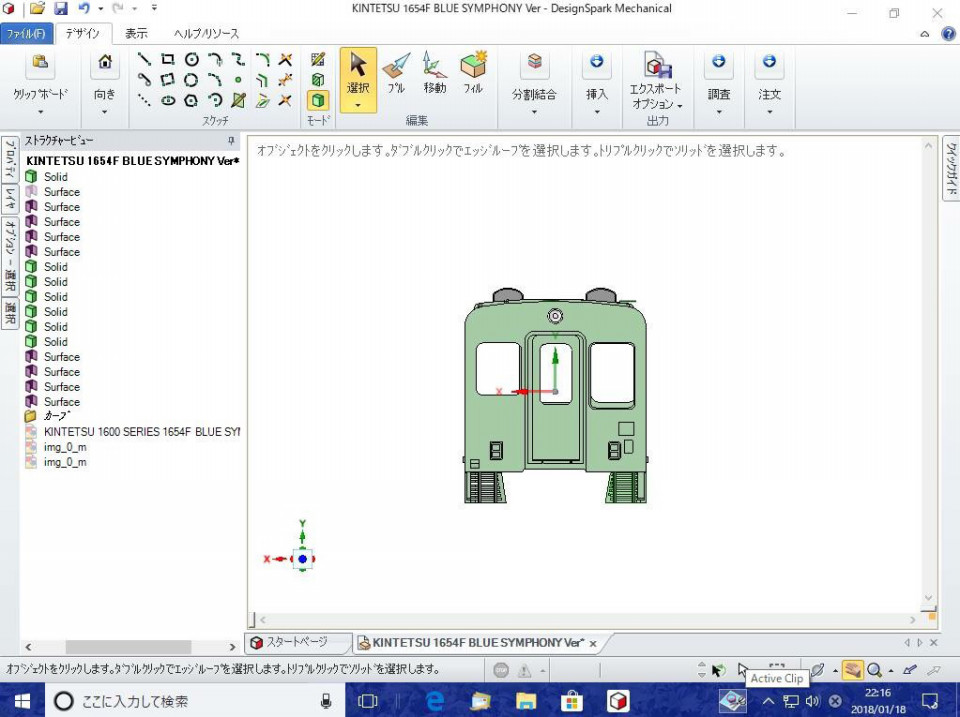
Task: Select the Create Rounded Corner tool
Action: [x=263, y=59]
